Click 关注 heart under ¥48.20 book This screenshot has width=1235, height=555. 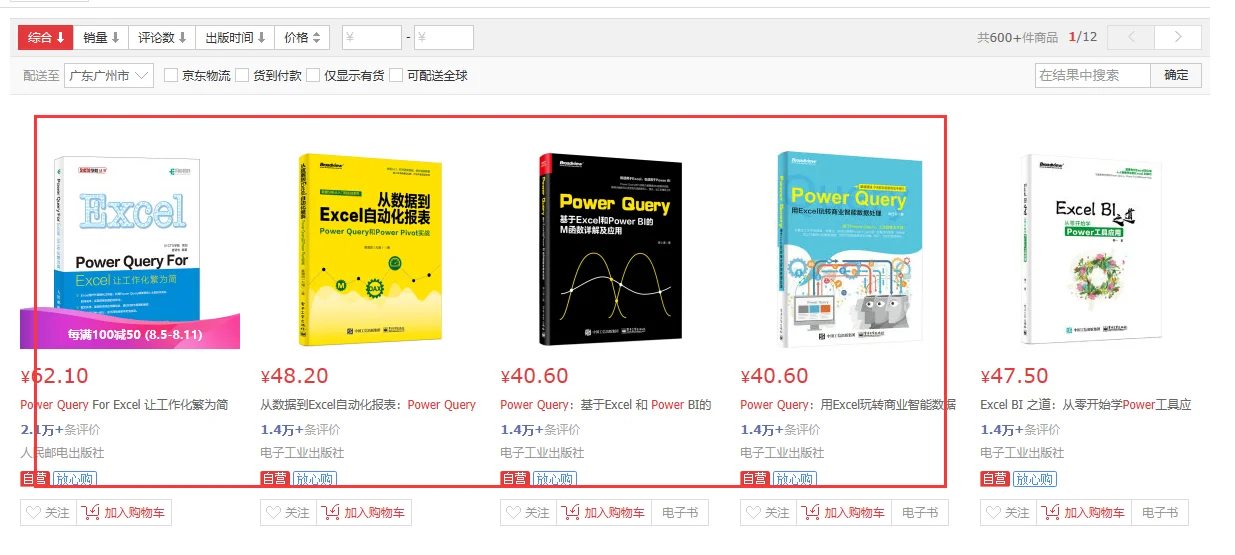pos(288,513)
